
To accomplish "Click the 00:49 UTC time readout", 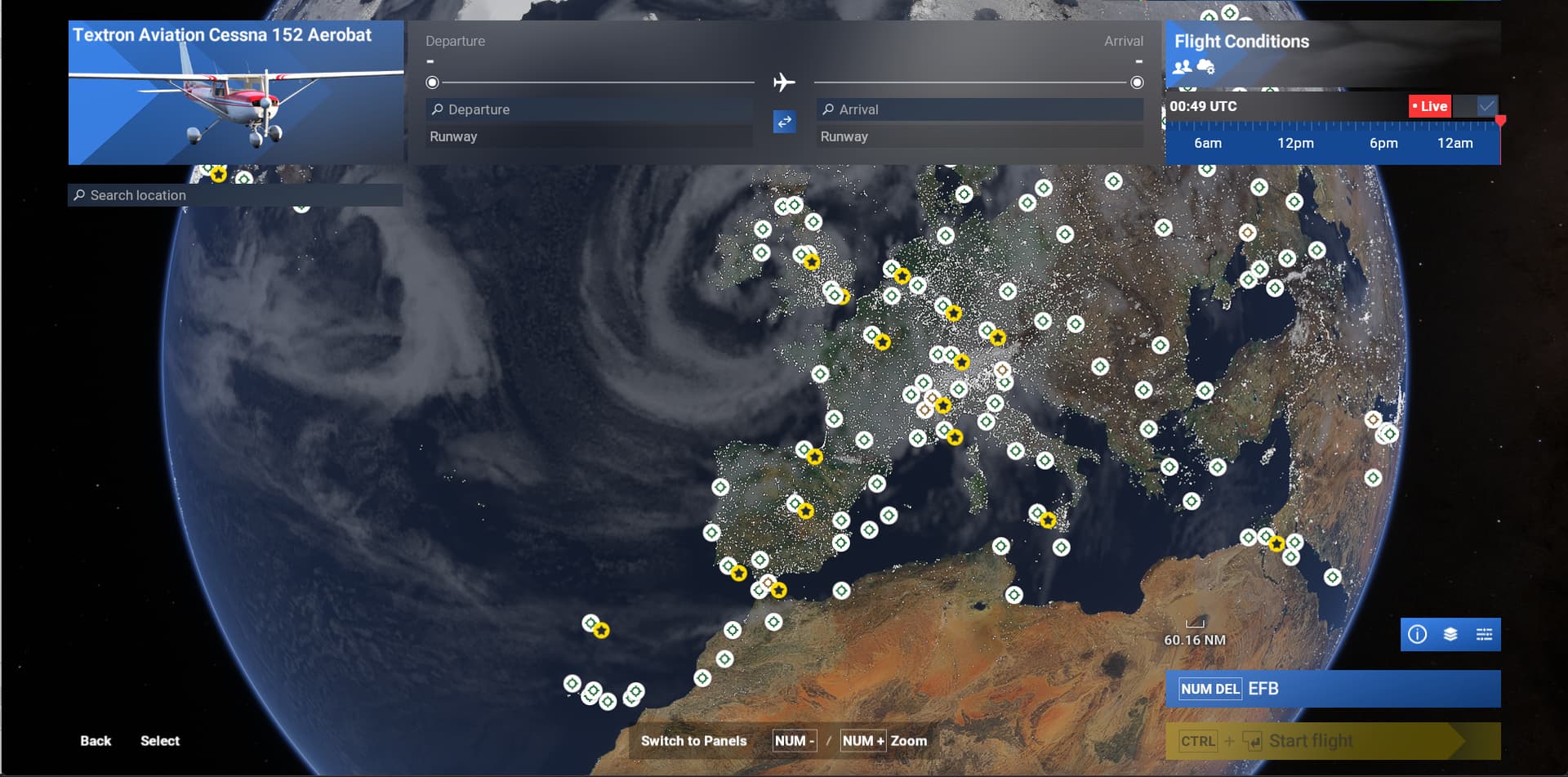I will tap(1203, 106).
